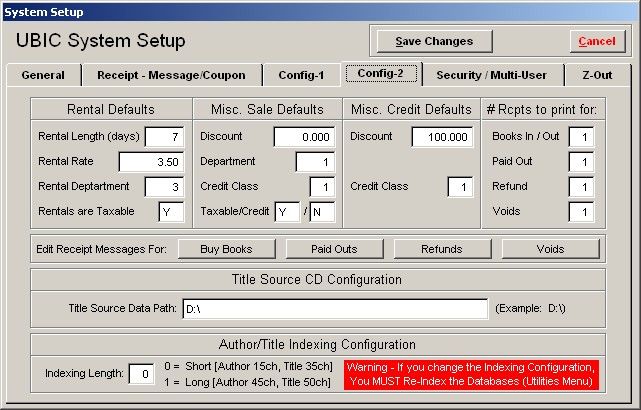Click the Misc. Sale Credit Class field

[x=322, y=187]
